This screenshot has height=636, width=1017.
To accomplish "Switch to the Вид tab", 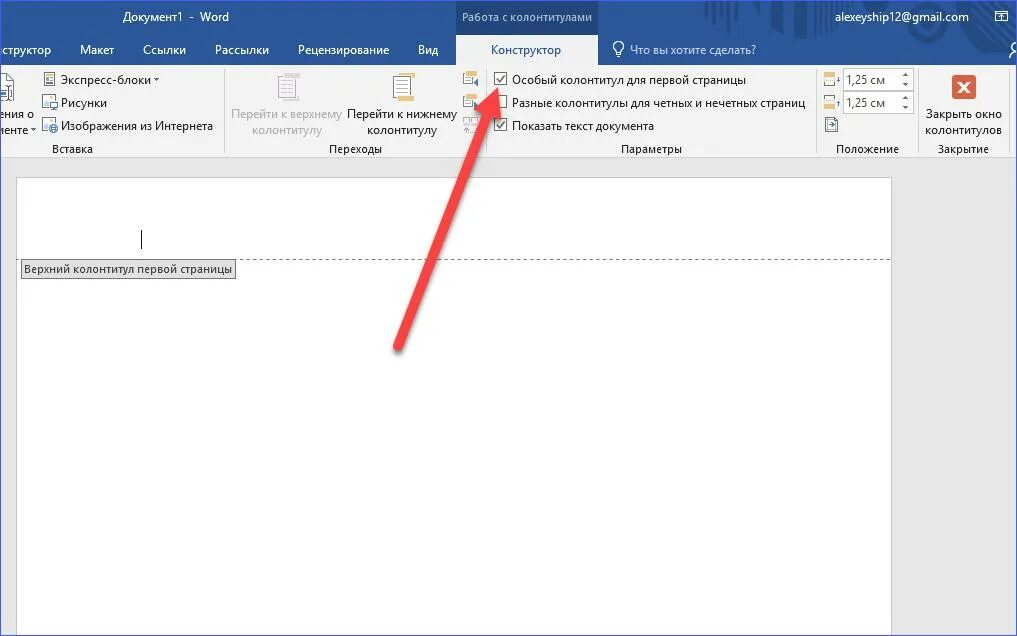I will (x=428, y=50).
